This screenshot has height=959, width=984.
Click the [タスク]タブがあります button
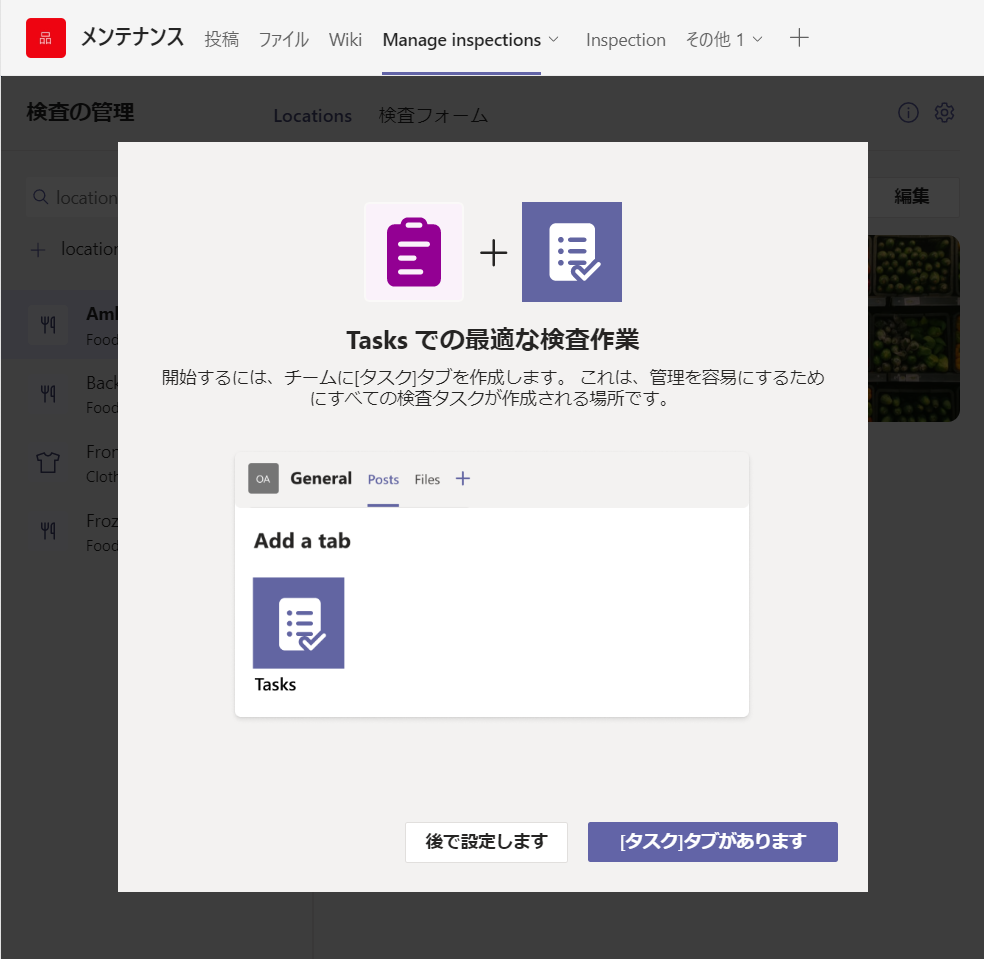[712, 842]
